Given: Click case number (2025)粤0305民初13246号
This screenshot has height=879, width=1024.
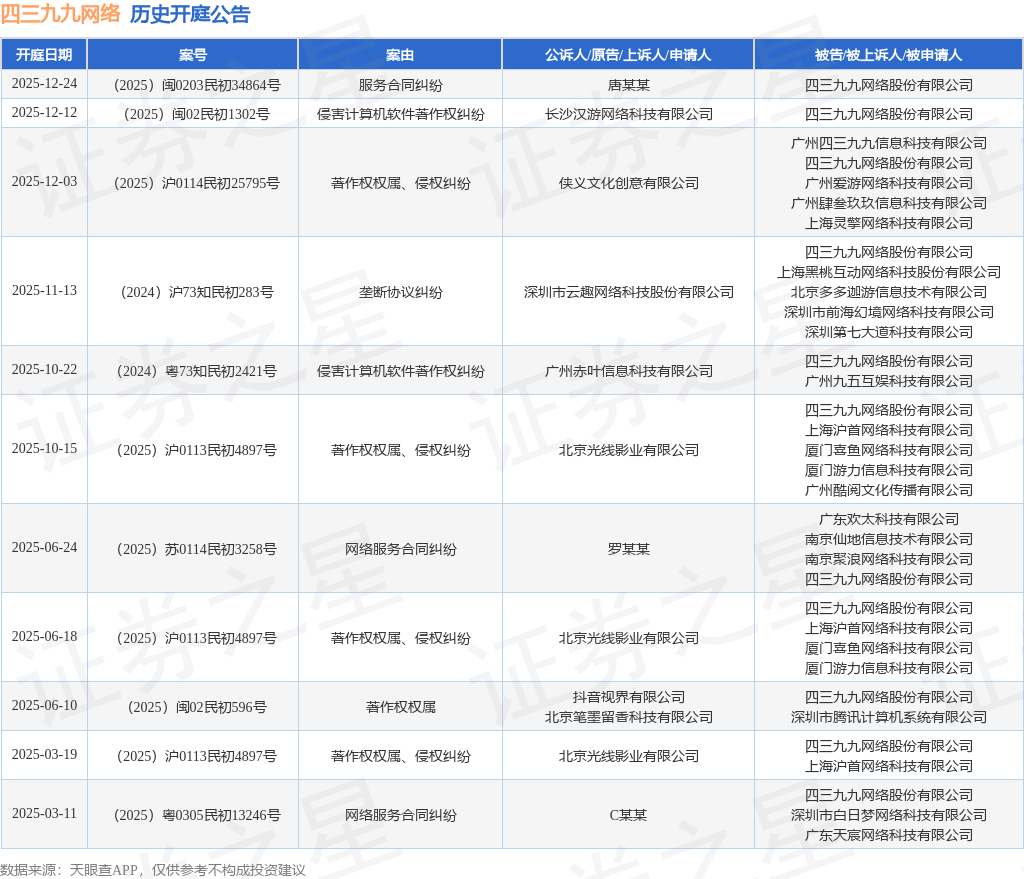Looking at the screenshot, I should click(x=197, y=816).
